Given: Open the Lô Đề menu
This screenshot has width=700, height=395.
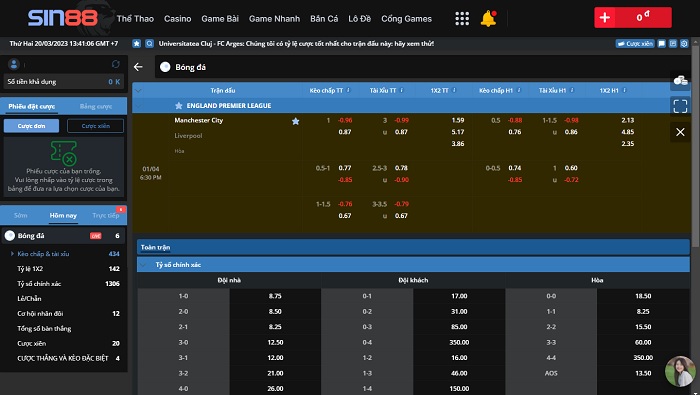Looking at the screenshot, I should tap(359, 19).
